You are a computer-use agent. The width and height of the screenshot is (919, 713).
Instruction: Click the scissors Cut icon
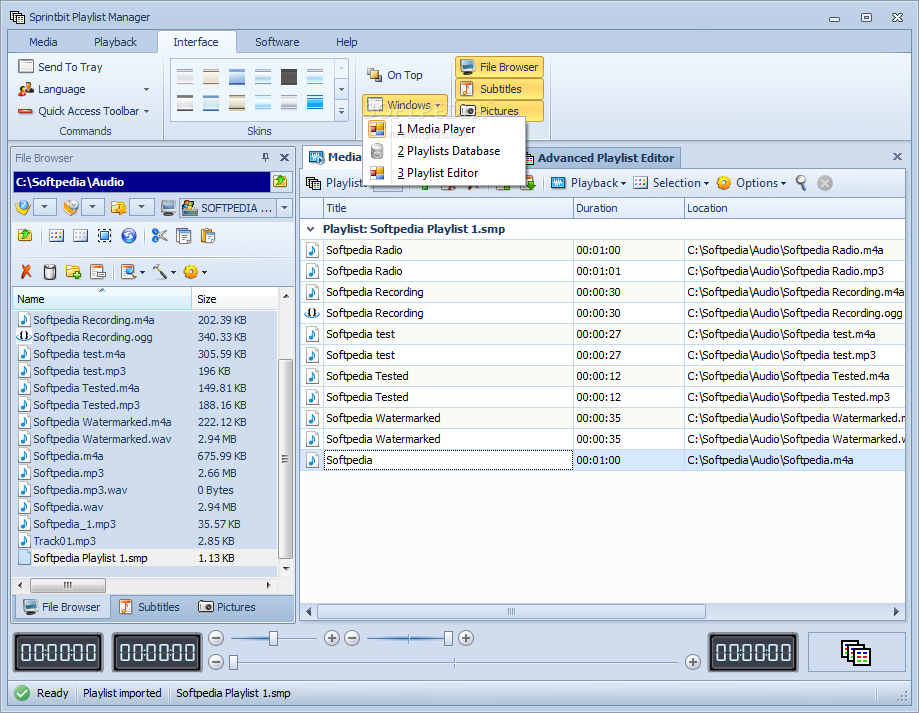(x=159, y=236)
